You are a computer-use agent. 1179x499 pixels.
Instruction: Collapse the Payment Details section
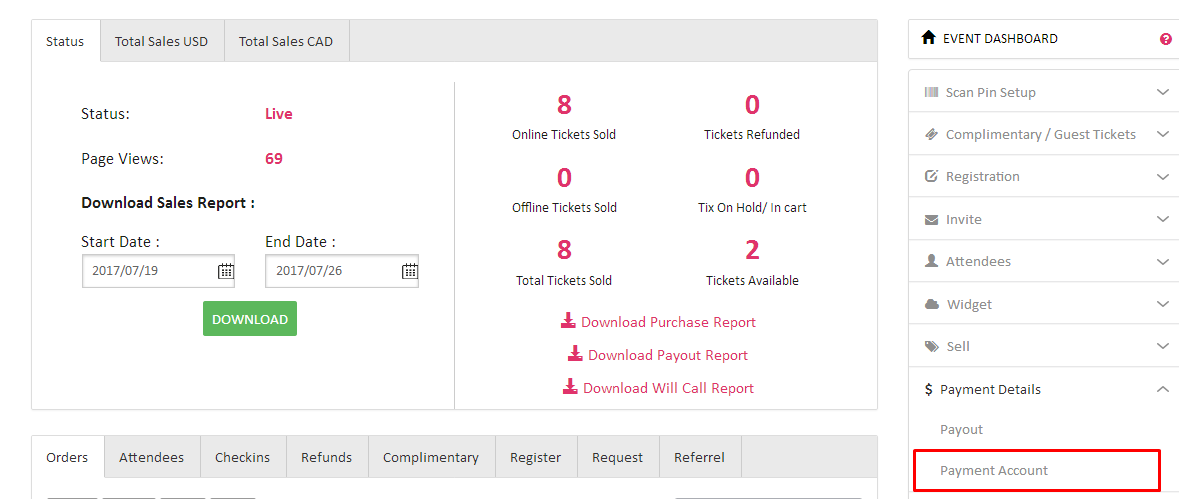(1162, 389)
